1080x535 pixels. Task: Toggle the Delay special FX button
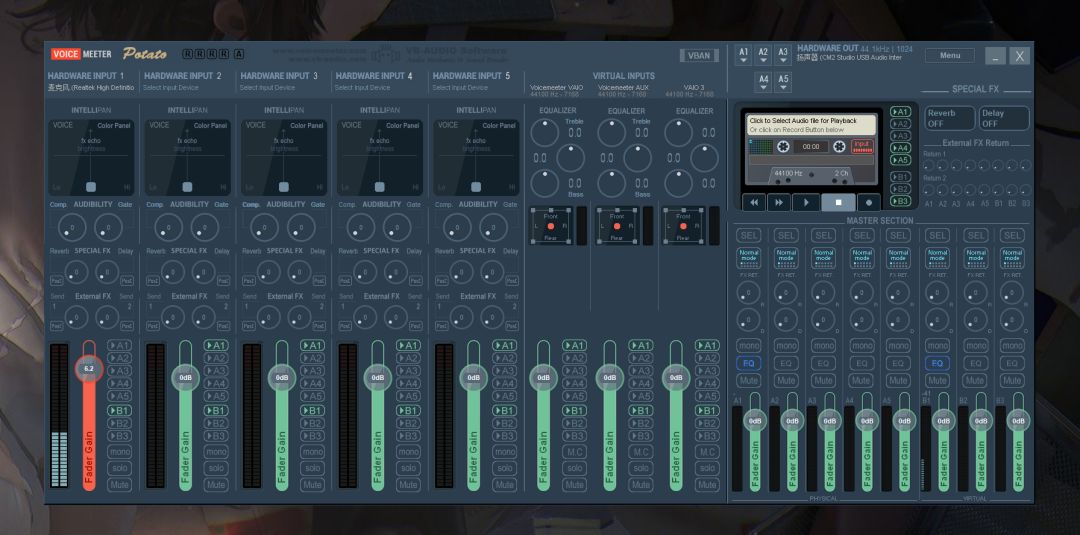pyautogui.click(x=1003, y=118)
